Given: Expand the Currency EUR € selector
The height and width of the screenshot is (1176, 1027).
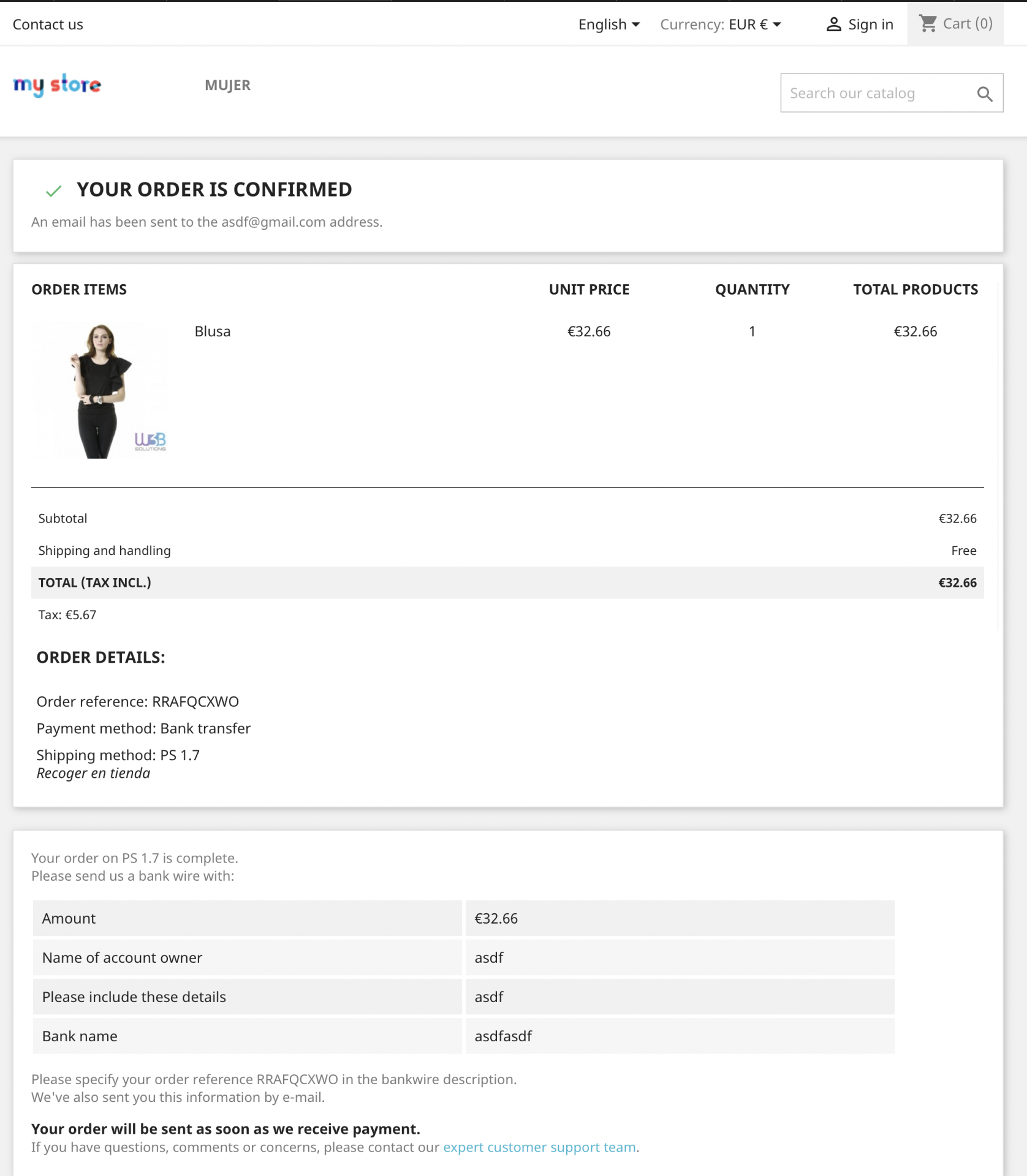Looking at the screenshot, I should 721,24.
